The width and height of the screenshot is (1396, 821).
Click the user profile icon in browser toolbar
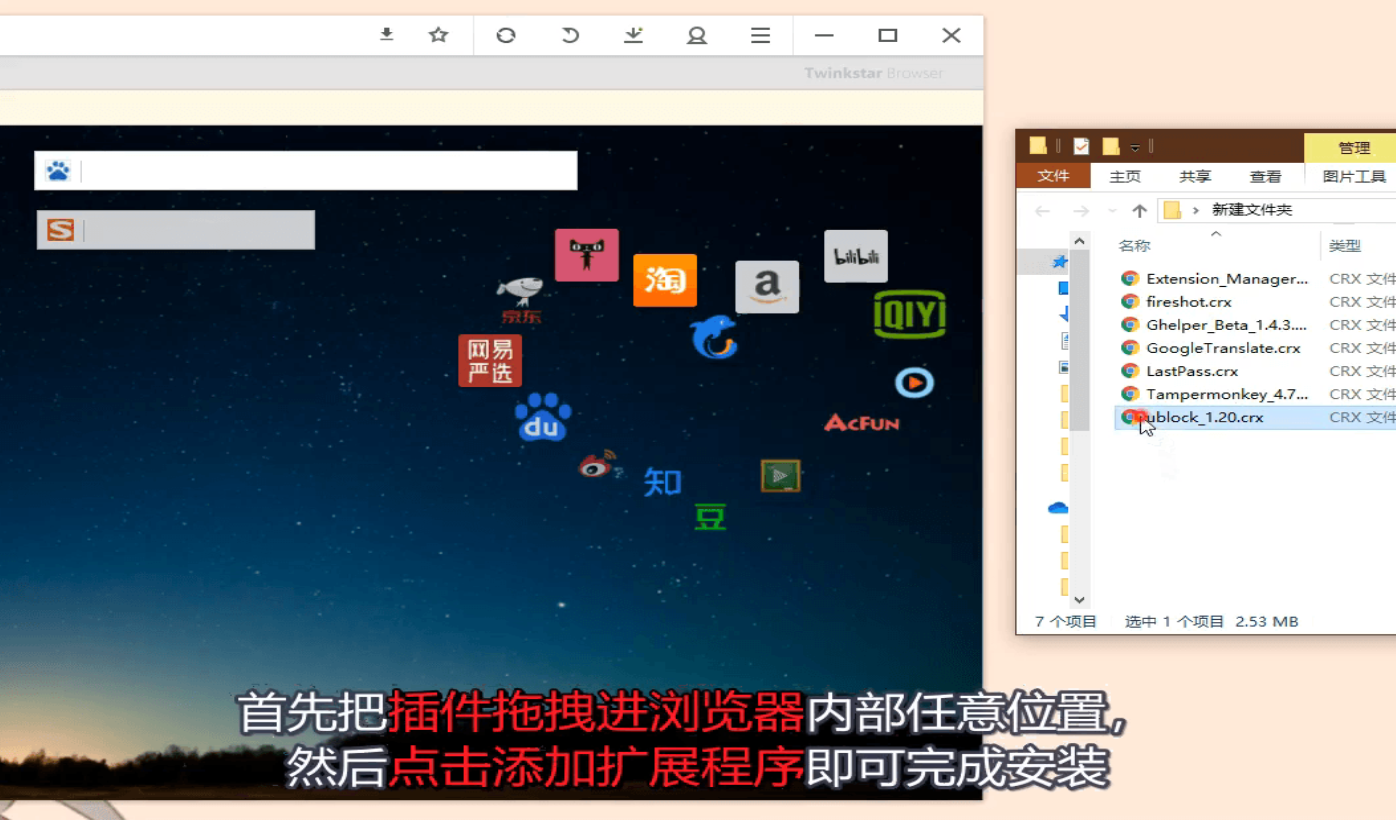click(x=697, y=35)
